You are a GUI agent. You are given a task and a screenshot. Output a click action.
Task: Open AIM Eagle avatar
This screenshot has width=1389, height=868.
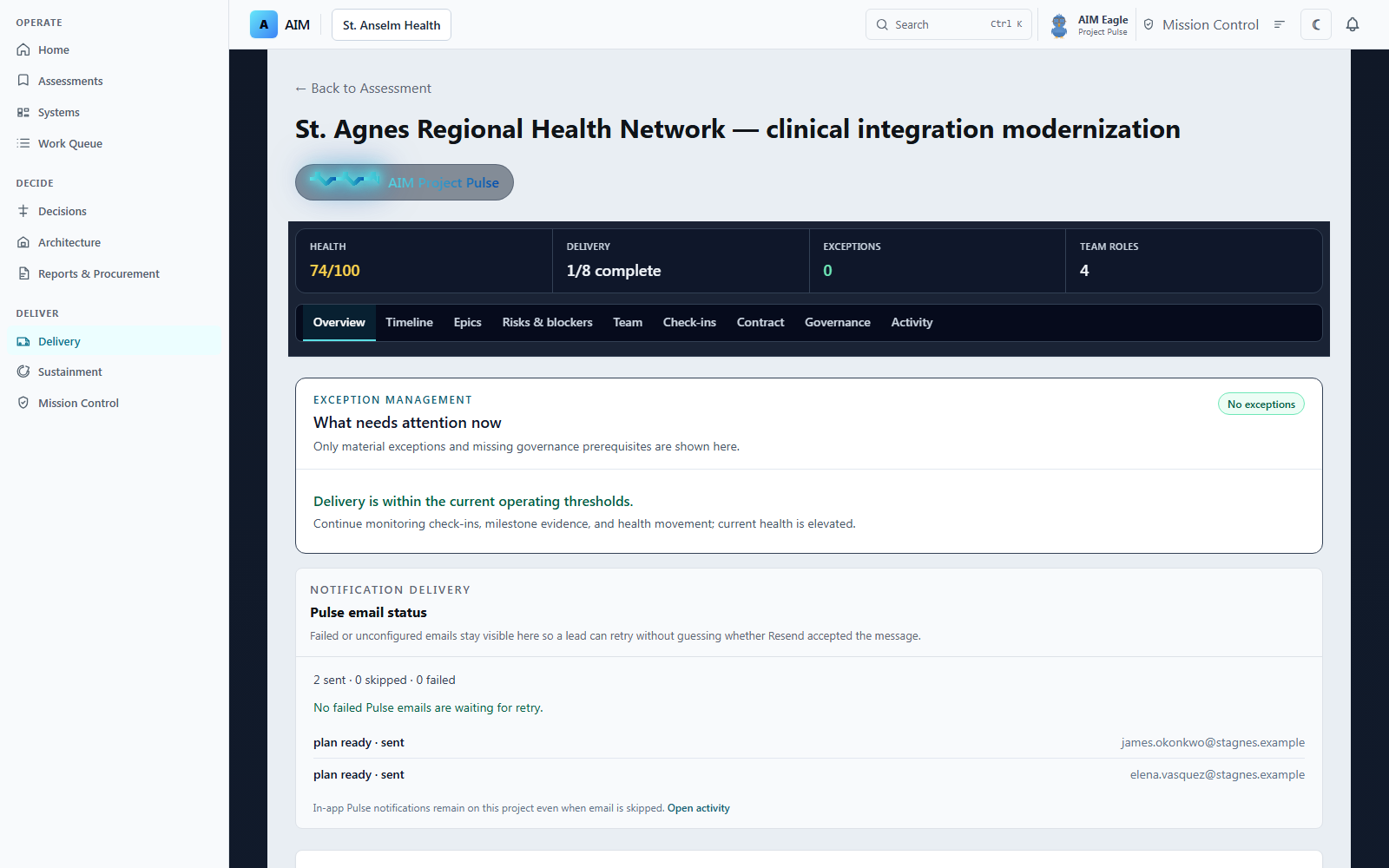click(x=1059, y=25)
